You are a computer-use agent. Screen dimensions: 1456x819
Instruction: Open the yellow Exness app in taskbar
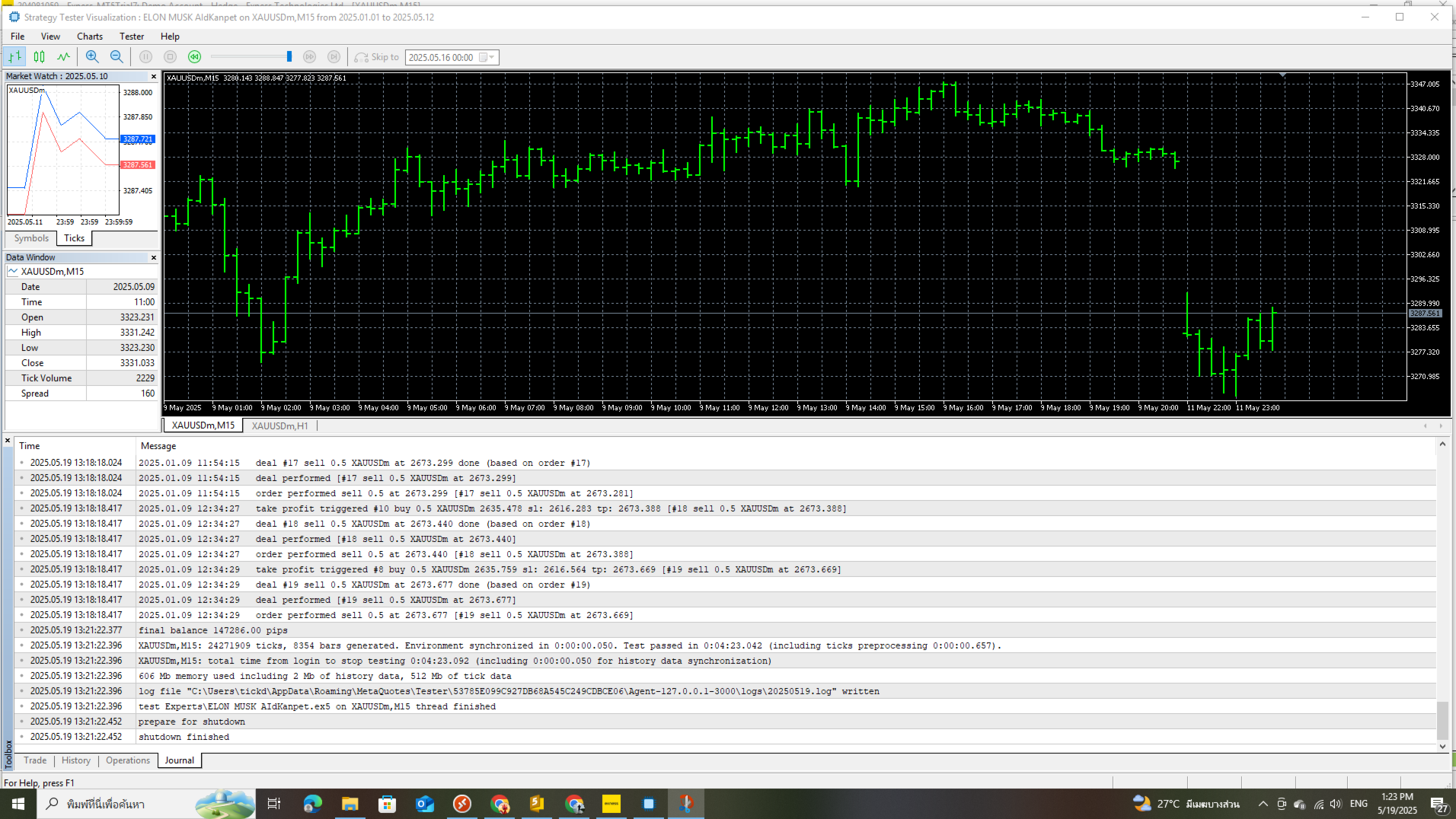click(611, 804)
